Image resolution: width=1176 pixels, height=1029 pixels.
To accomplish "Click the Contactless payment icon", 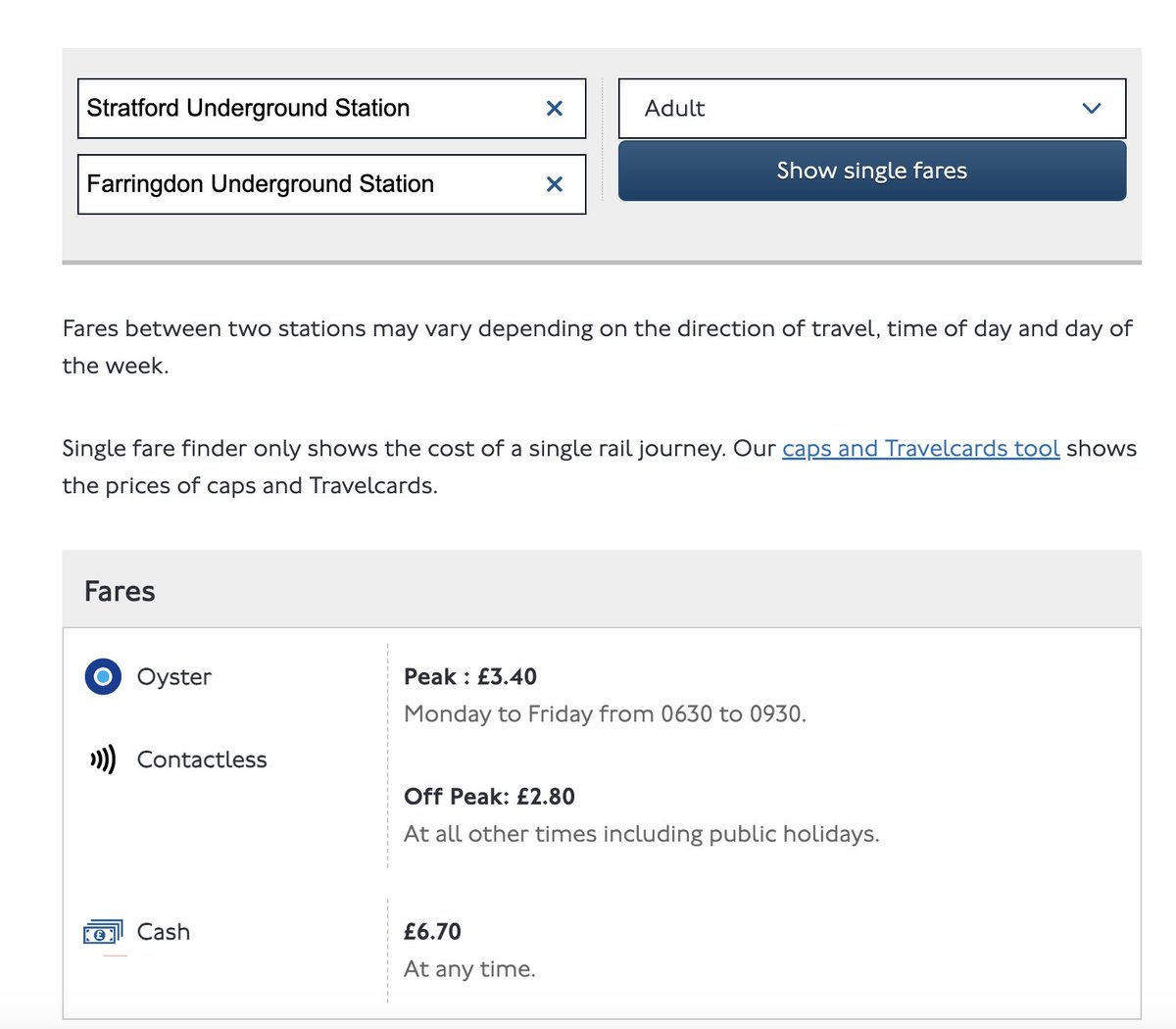I will (x=103, y=759).
